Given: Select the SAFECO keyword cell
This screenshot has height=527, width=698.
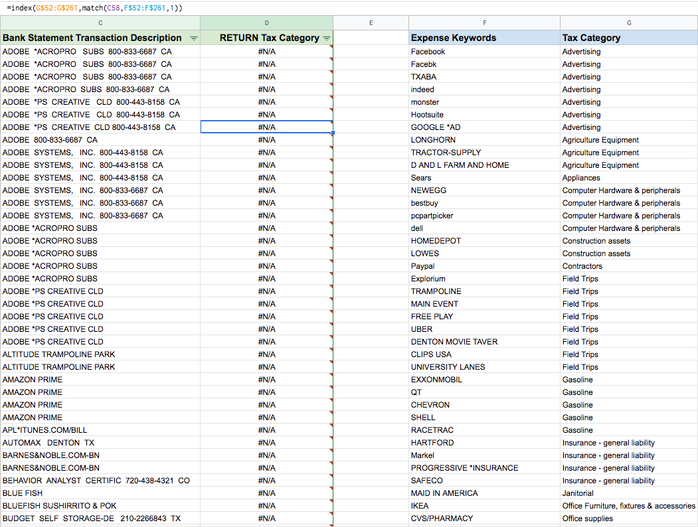Looking at the screenshot, I should coord(484,480).
